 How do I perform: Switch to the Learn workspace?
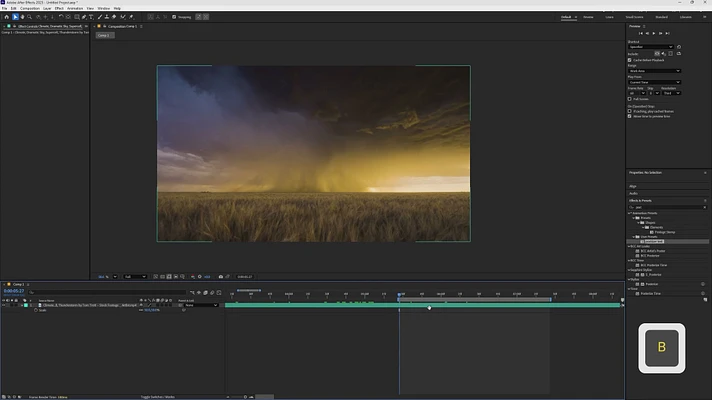609,17
